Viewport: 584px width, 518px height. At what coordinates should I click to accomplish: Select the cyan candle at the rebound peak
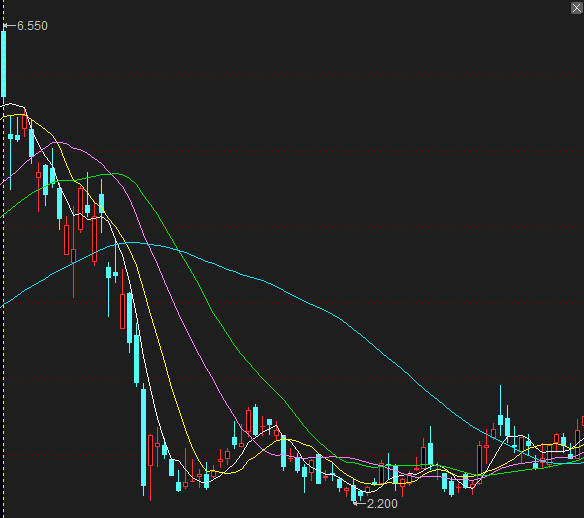(x=256, y=421)
